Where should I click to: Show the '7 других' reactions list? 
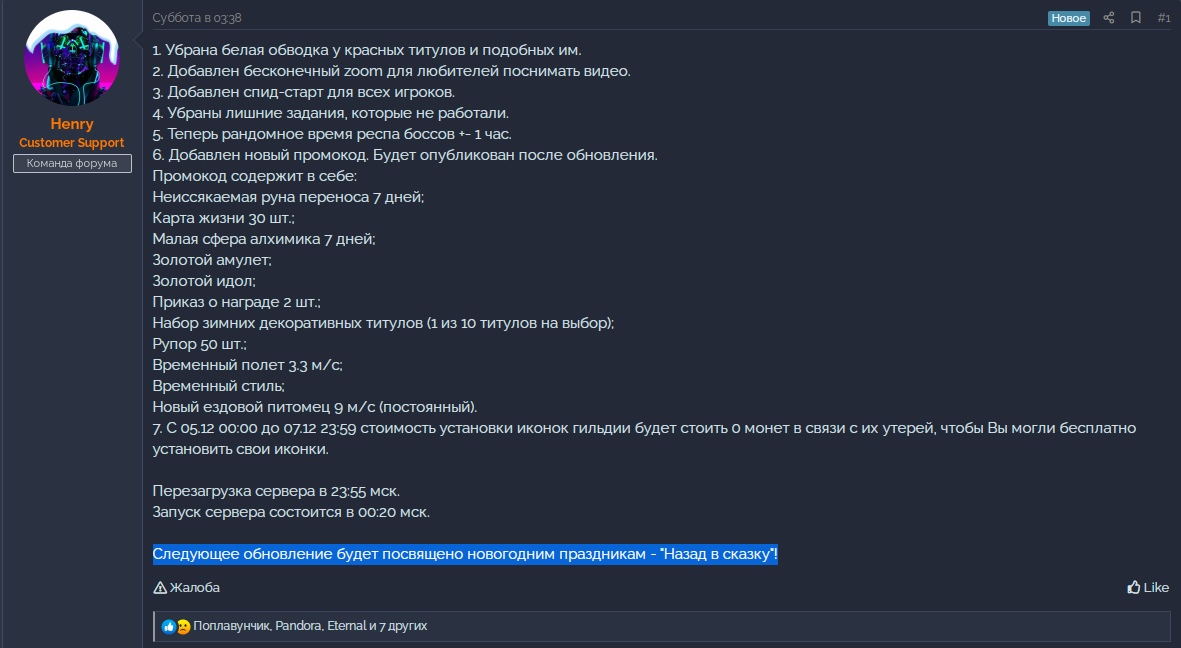point(403,627)
